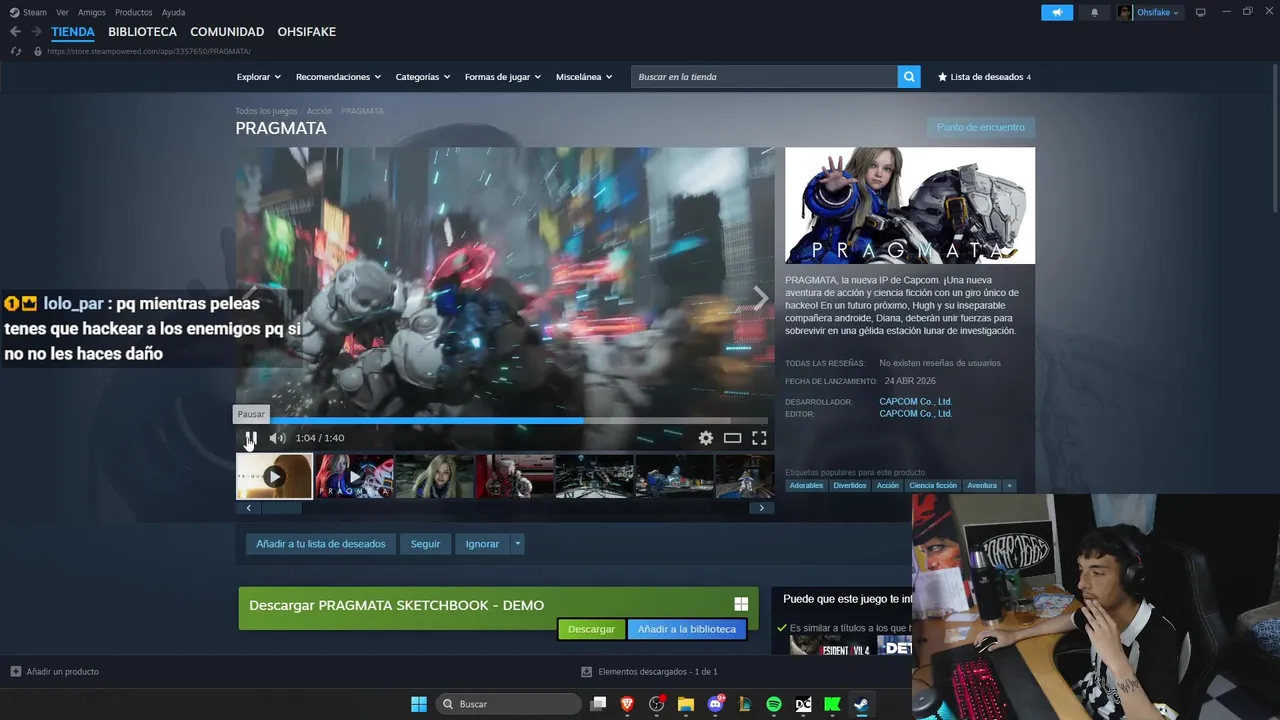Image resolution: width=1280 pixels, height=720 pixels.
Task: Select the second trailer thumbnail
Action: 354,476
